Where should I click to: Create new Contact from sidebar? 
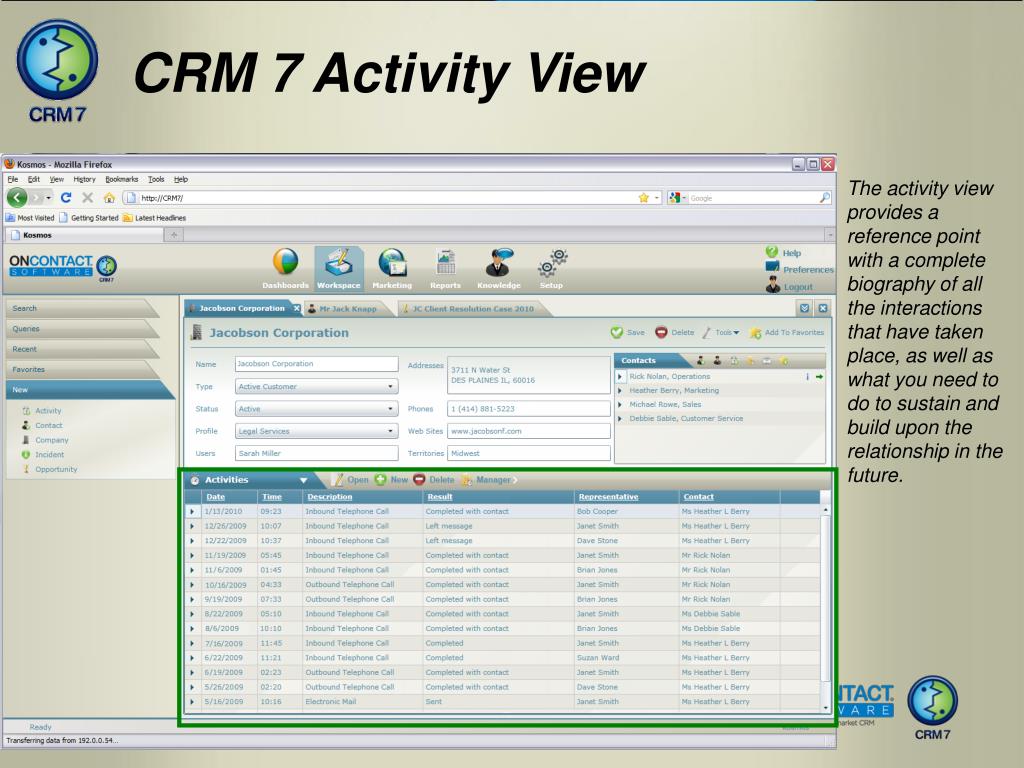pyautogui.click(x=43, y=425)
